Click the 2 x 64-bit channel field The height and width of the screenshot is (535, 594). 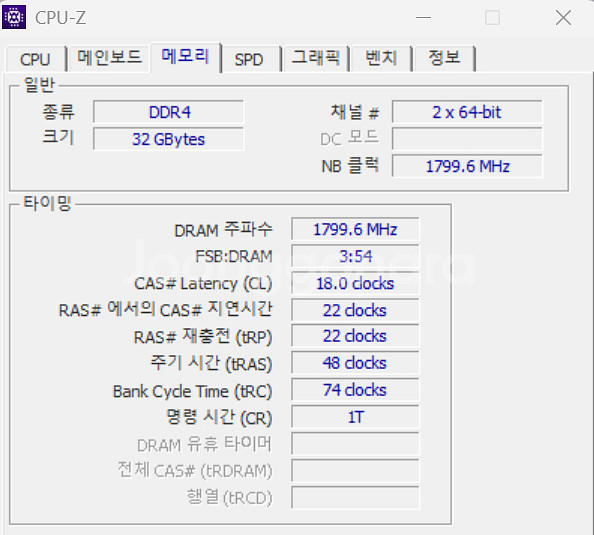[467, 112]
